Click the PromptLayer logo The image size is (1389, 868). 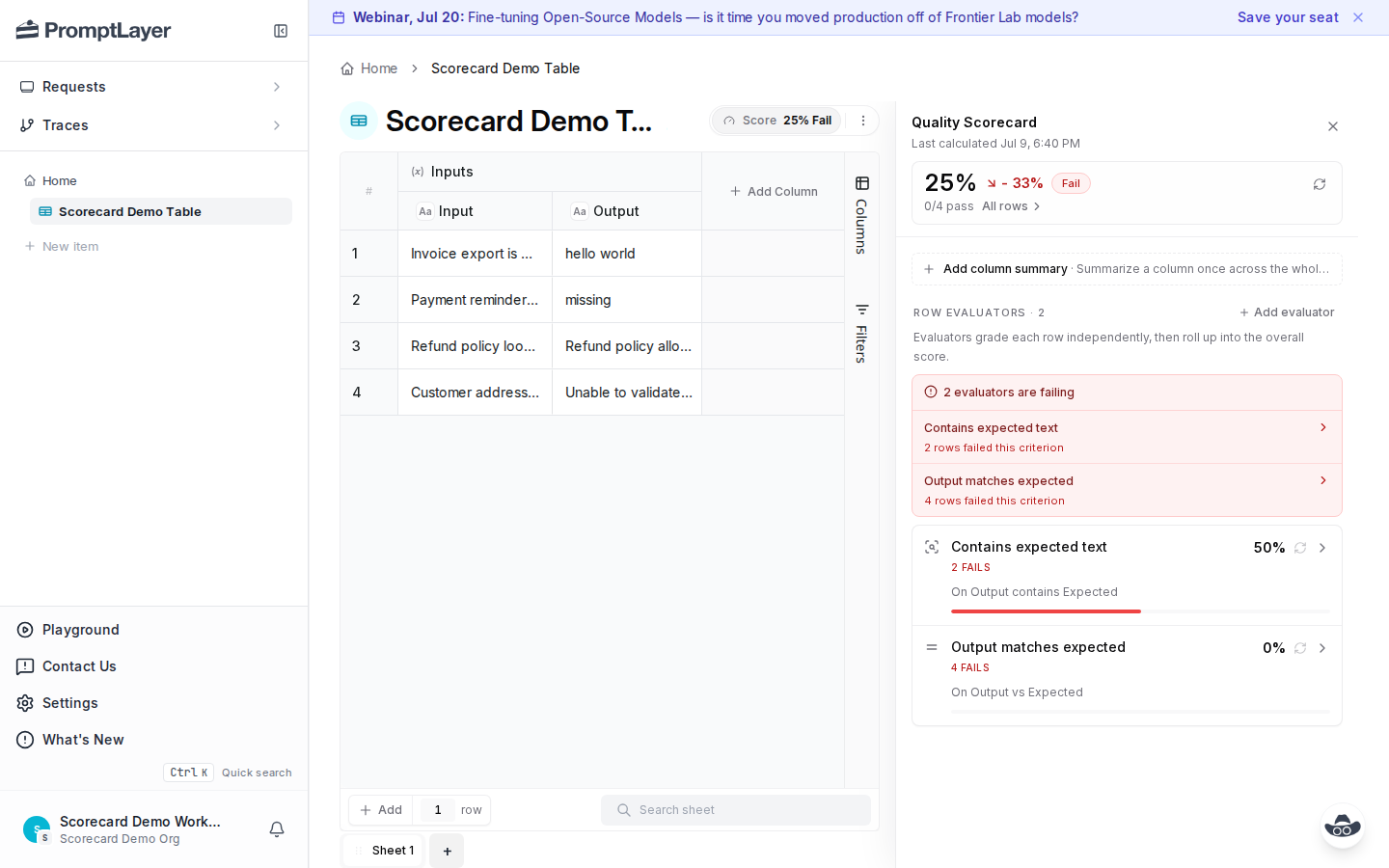[x=94, y=31]
